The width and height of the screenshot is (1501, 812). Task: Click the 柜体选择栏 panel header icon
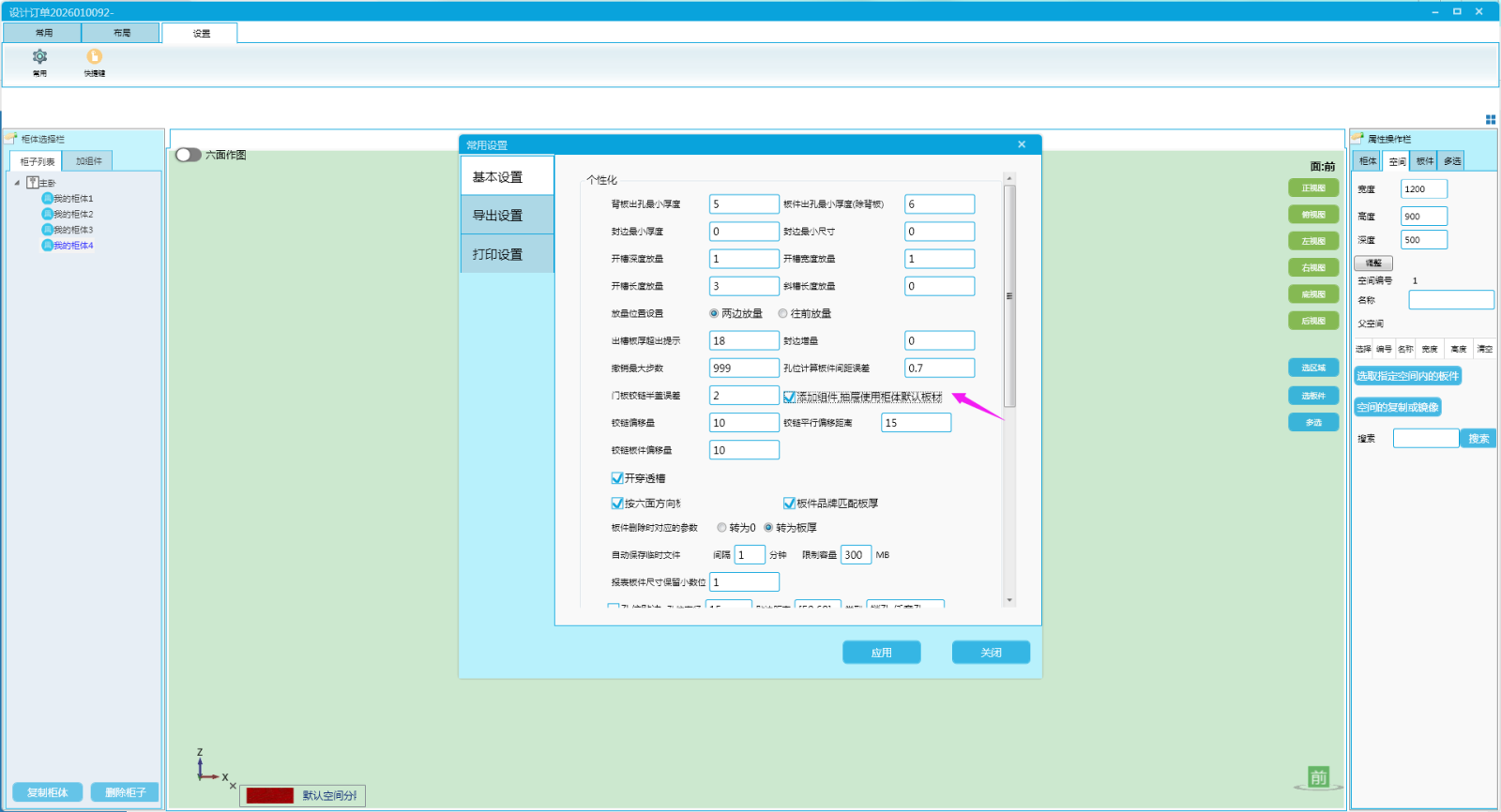tap(11, 139)
